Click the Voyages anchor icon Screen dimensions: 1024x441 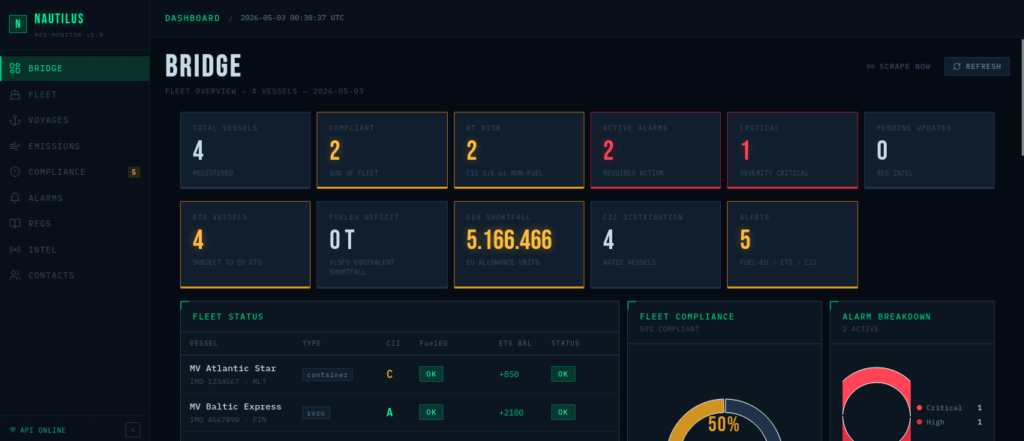click(15, 120)
